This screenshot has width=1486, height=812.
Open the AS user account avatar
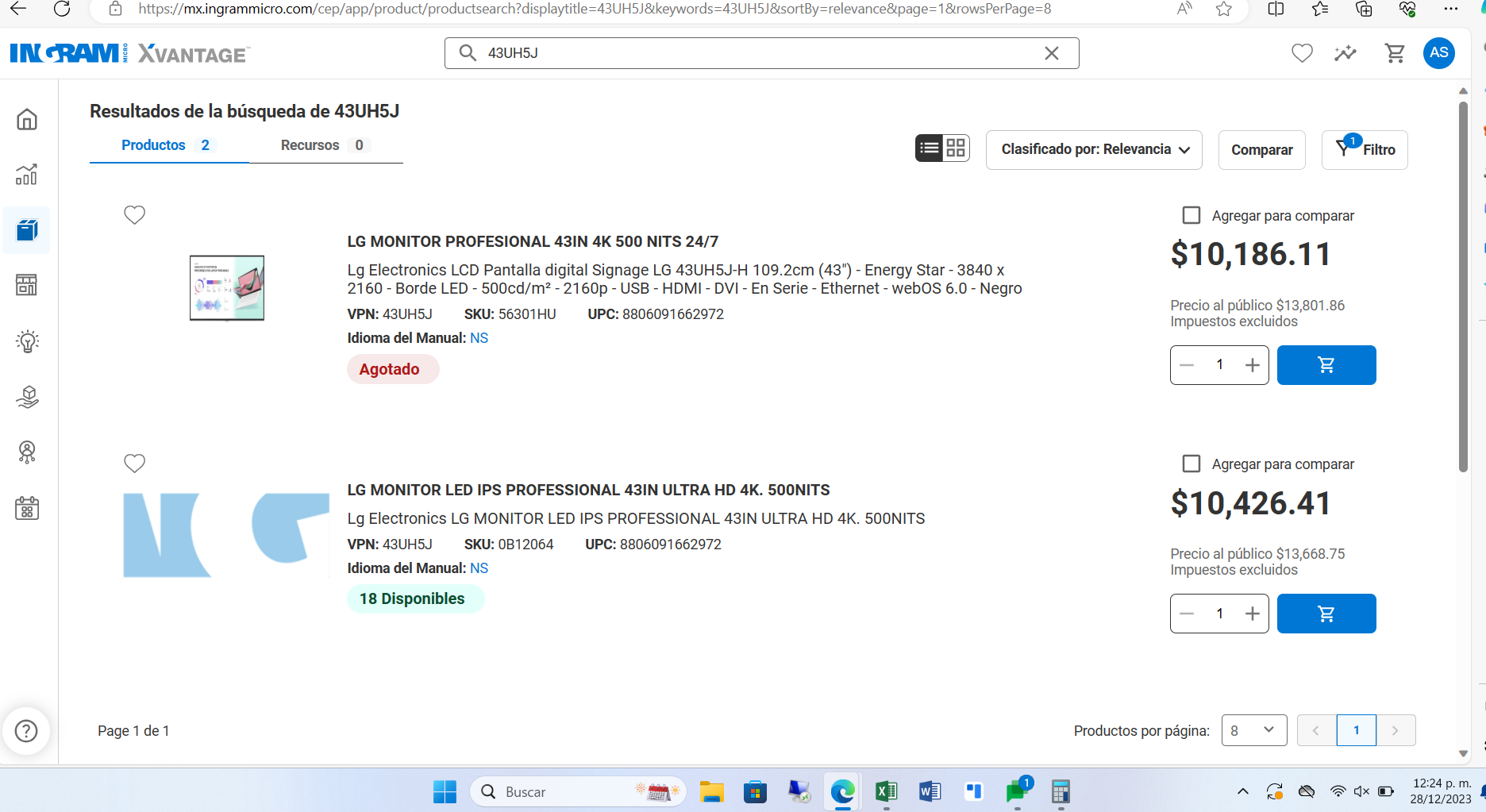point(1439,53)
